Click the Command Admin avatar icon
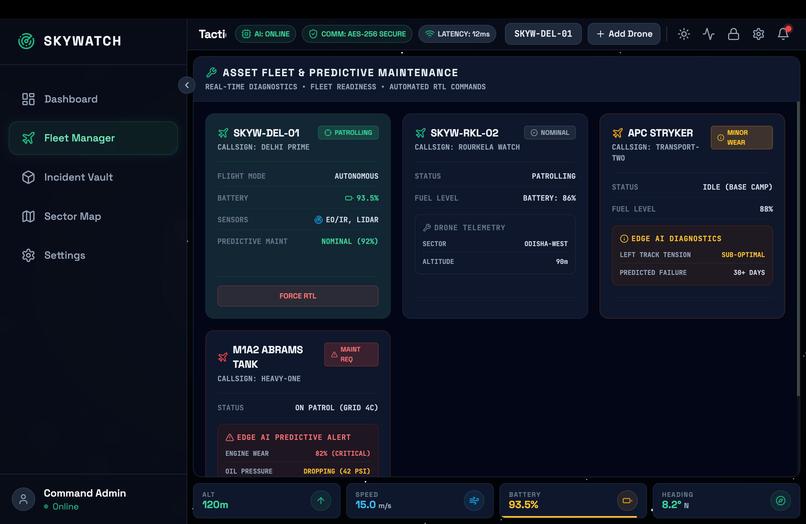The width and height of the screenshot is (806, 524). pos(23,499)
